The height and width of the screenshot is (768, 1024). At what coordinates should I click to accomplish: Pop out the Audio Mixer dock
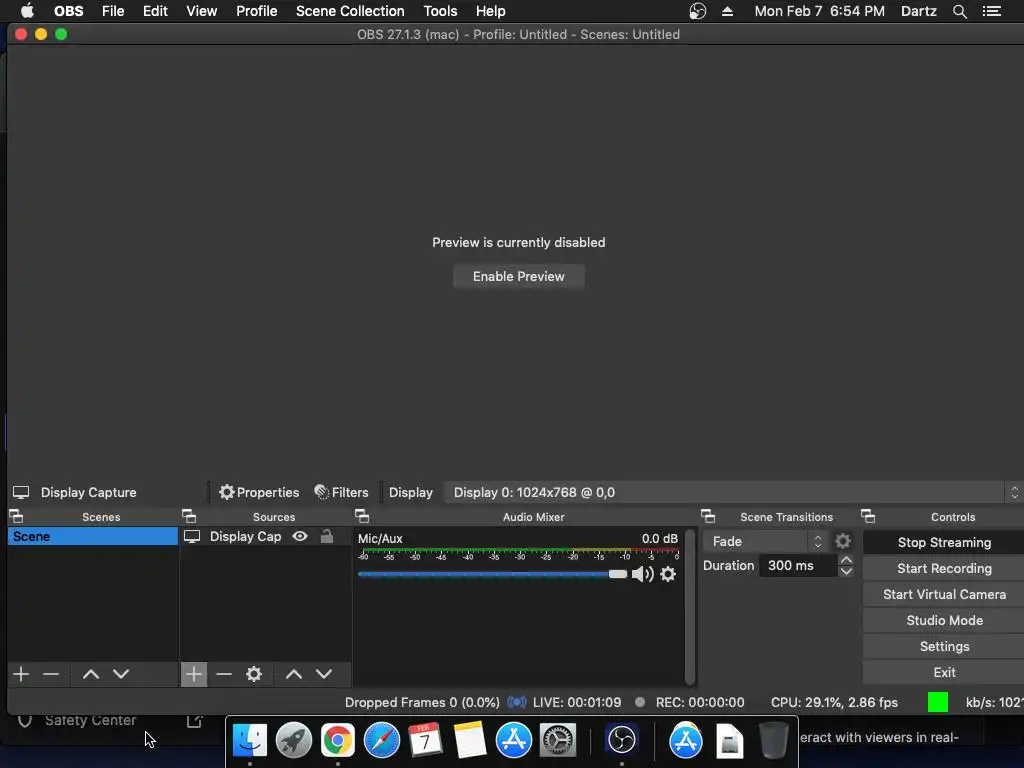(x=362, y=517)
